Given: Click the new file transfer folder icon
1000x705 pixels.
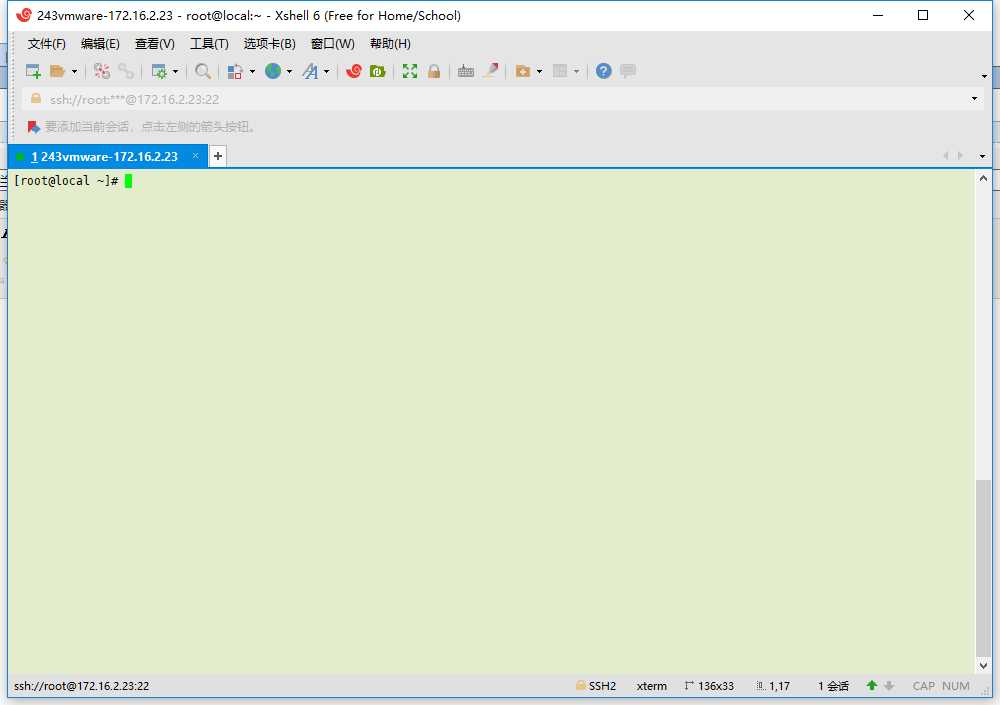Looking at the screenshot, I should click(523, 71).
